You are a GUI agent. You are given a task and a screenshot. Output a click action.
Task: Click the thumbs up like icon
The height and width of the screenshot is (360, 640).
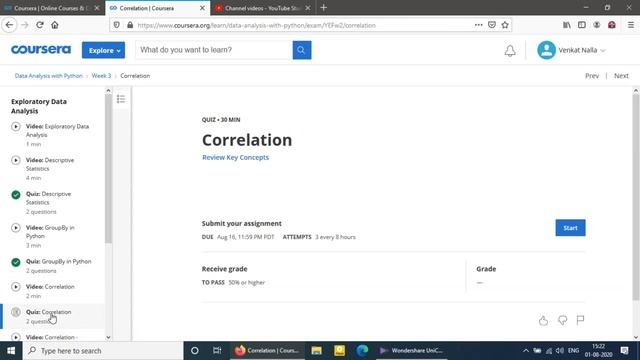point(543,320)
